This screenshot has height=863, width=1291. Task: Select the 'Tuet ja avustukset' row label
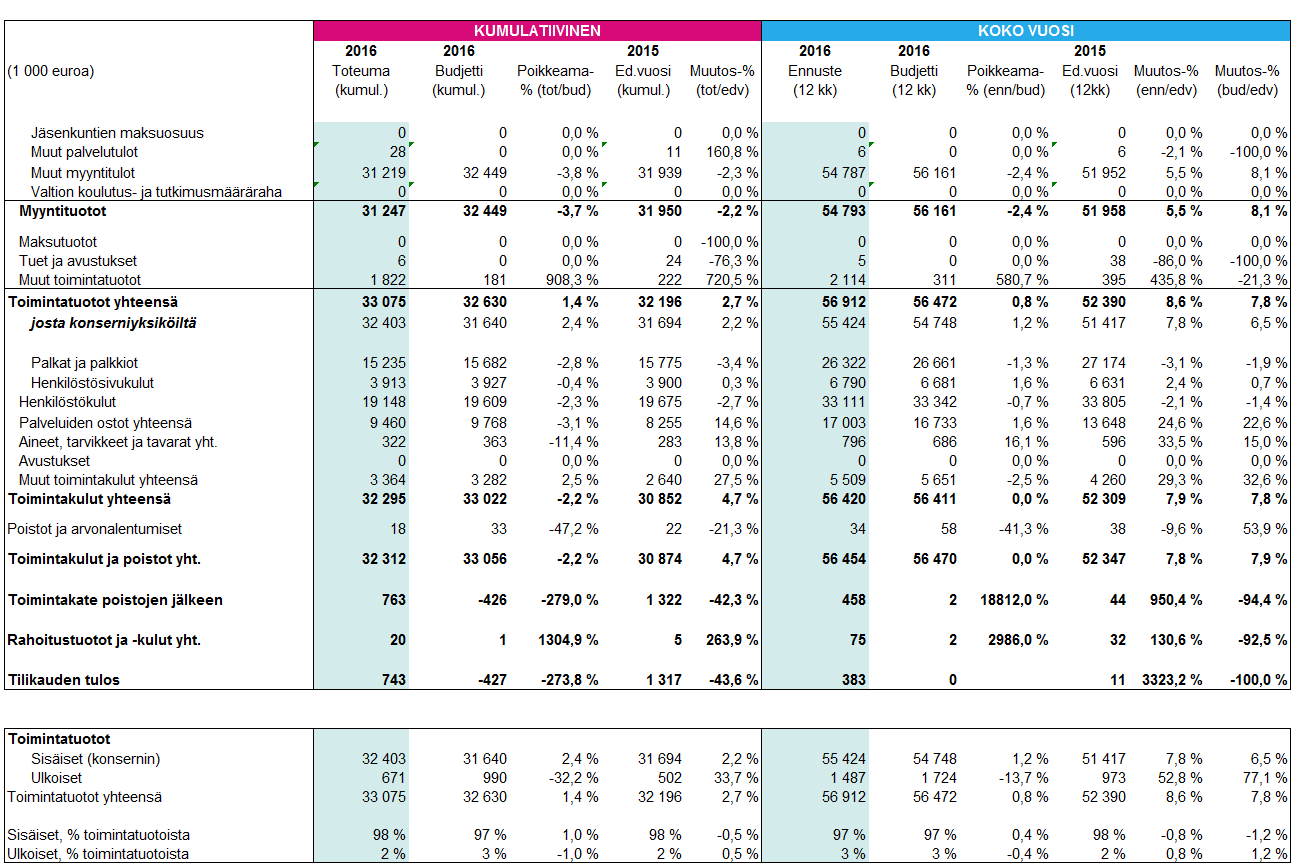pos(78,261)
